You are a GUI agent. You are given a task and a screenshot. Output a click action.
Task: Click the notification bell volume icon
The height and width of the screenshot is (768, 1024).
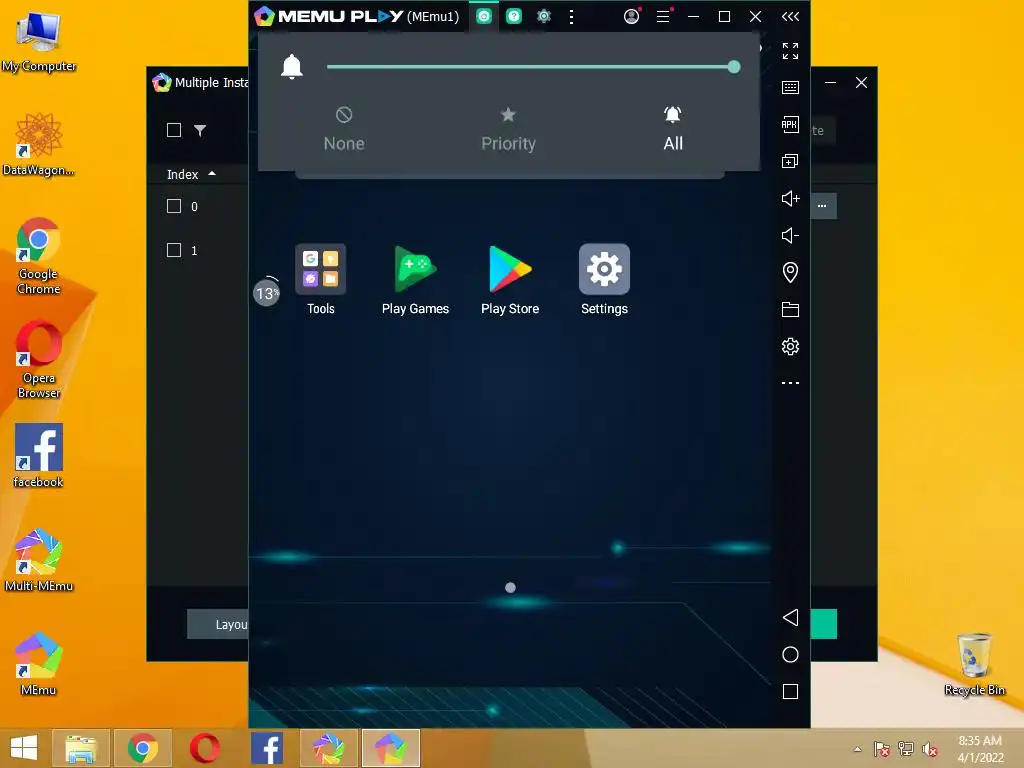tap(292, 67)
